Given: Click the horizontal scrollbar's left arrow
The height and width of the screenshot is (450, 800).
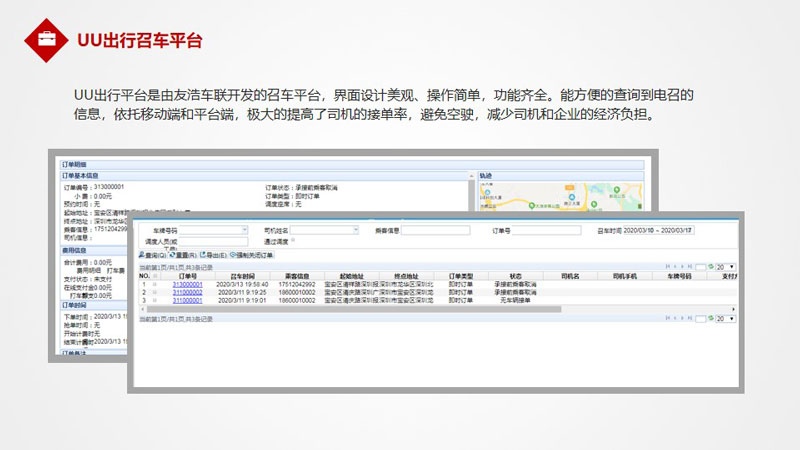Looking at the screenshot, I should tap(142, 309).
